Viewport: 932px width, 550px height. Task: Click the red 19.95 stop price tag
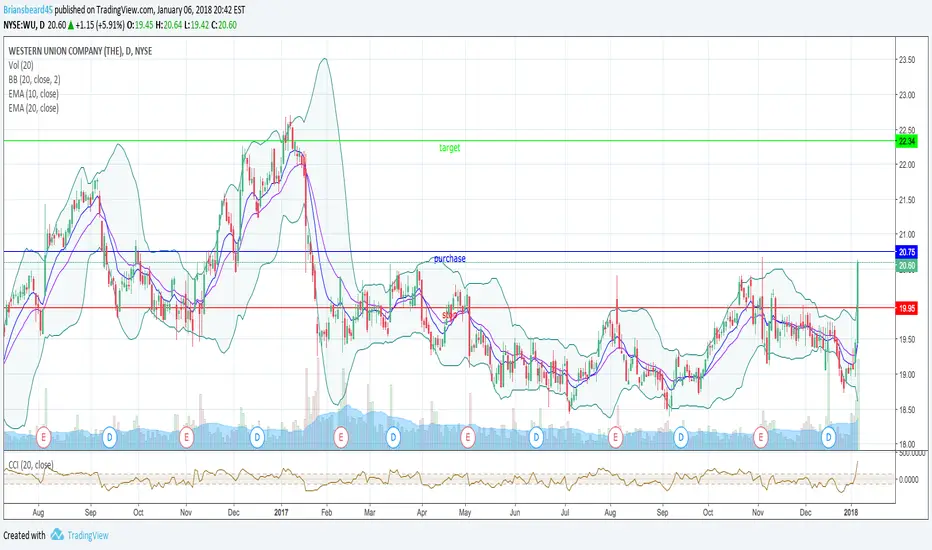[x=907, y=308]
